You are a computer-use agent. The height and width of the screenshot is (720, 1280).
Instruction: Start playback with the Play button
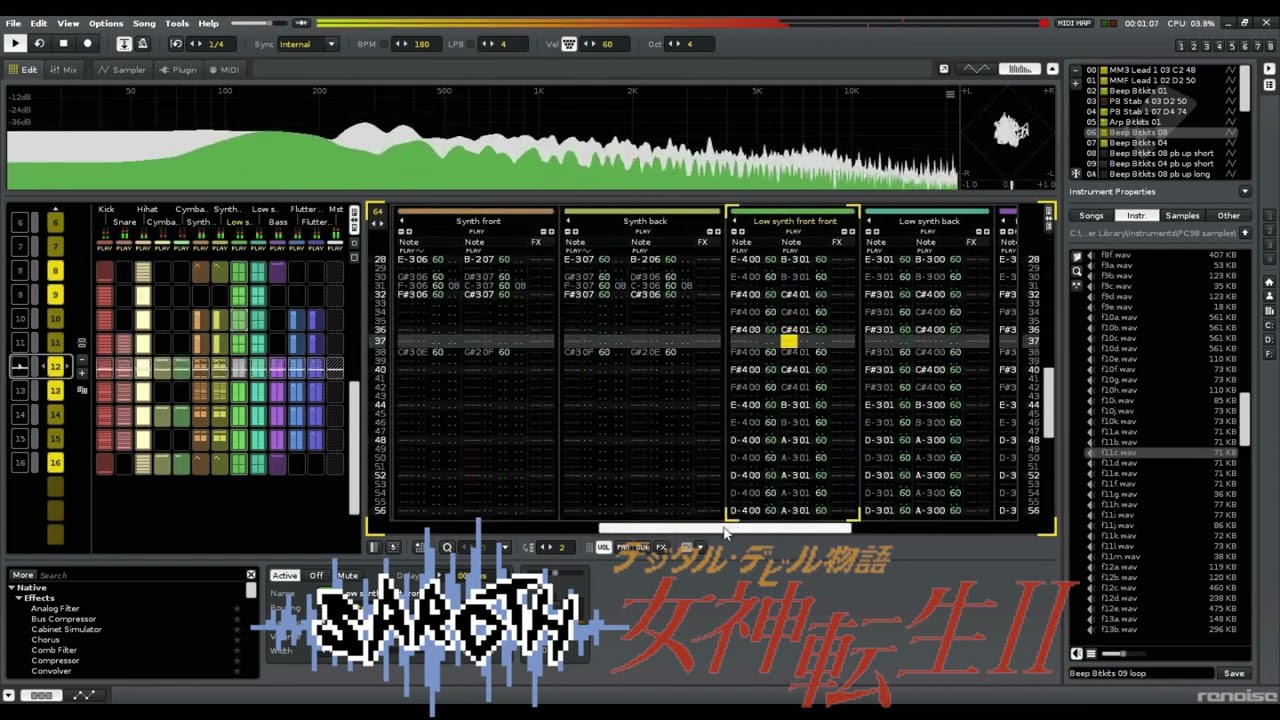(15, 43)
